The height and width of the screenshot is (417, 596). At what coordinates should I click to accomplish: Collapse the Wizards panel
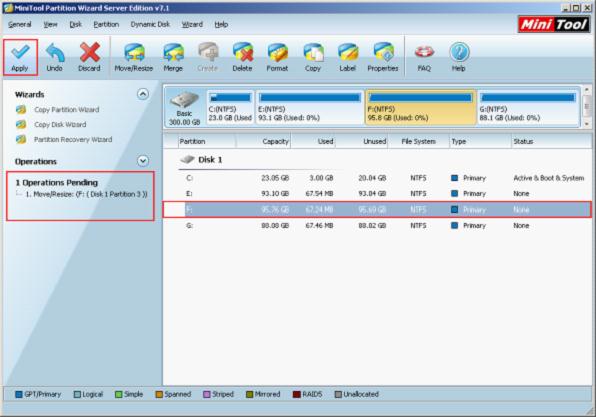(143, 94)
